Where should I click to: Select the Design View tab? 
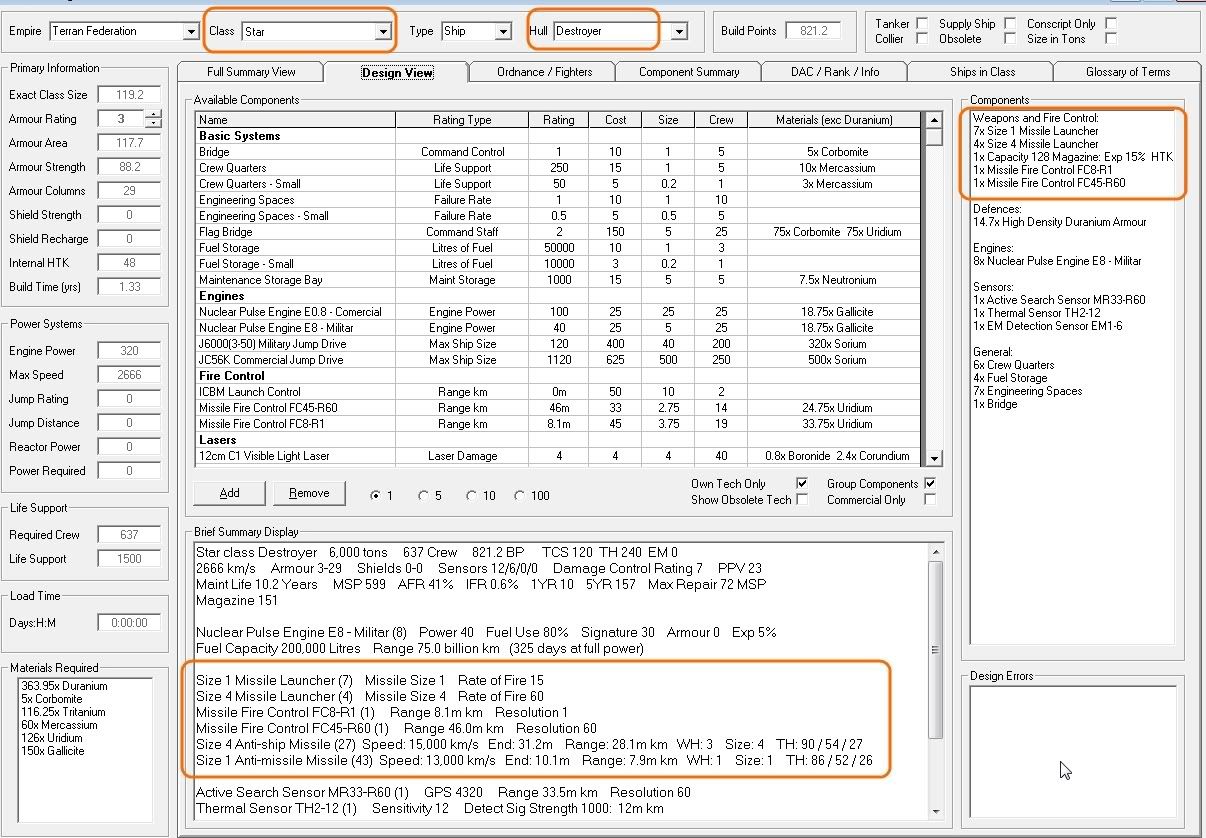[397, 71]
